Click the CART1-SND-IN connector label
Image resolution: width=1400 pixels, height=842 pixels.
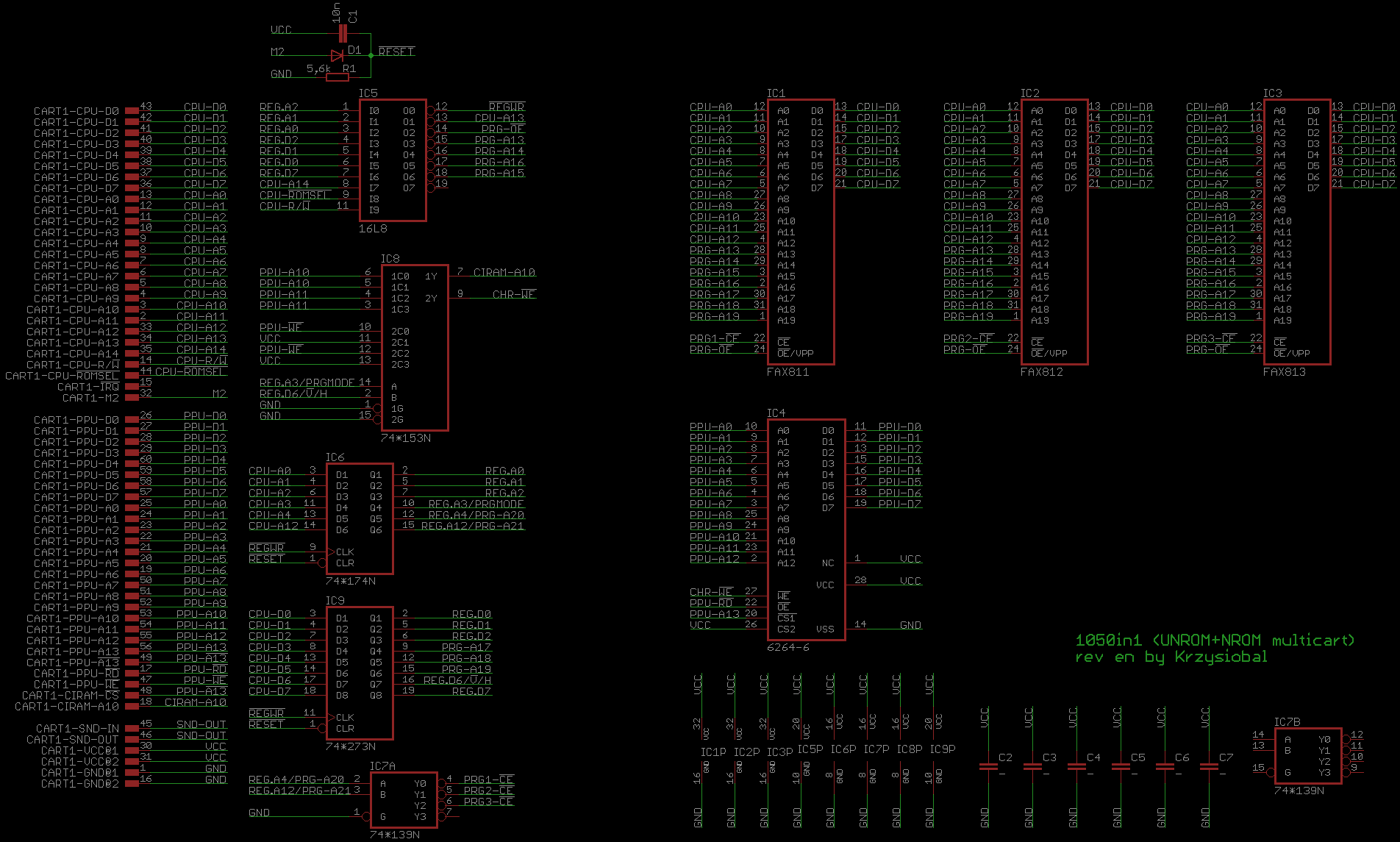pos(78,729)
